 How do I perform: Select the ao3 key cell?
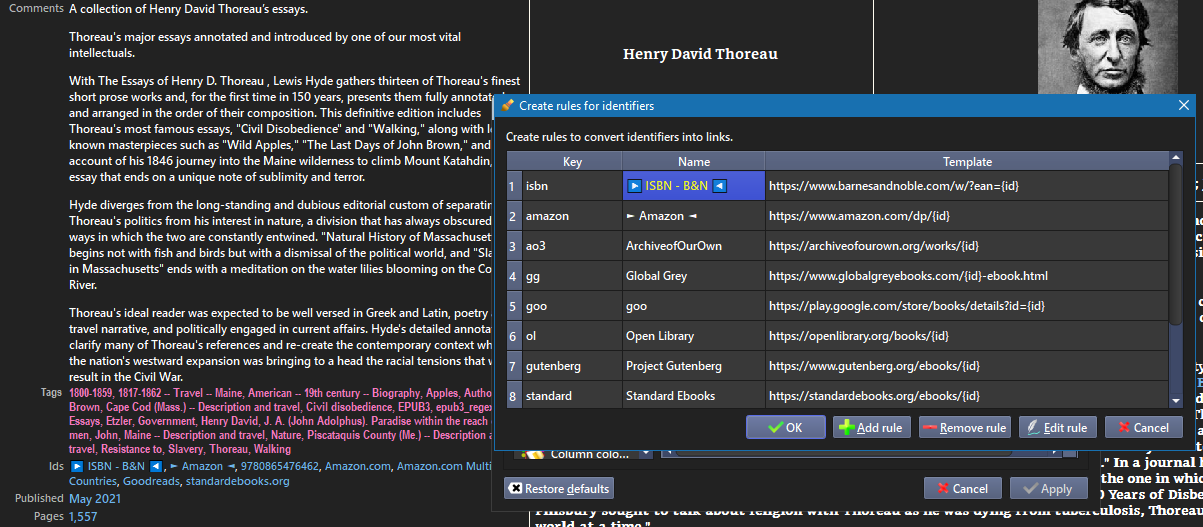[x=572, y=246]
